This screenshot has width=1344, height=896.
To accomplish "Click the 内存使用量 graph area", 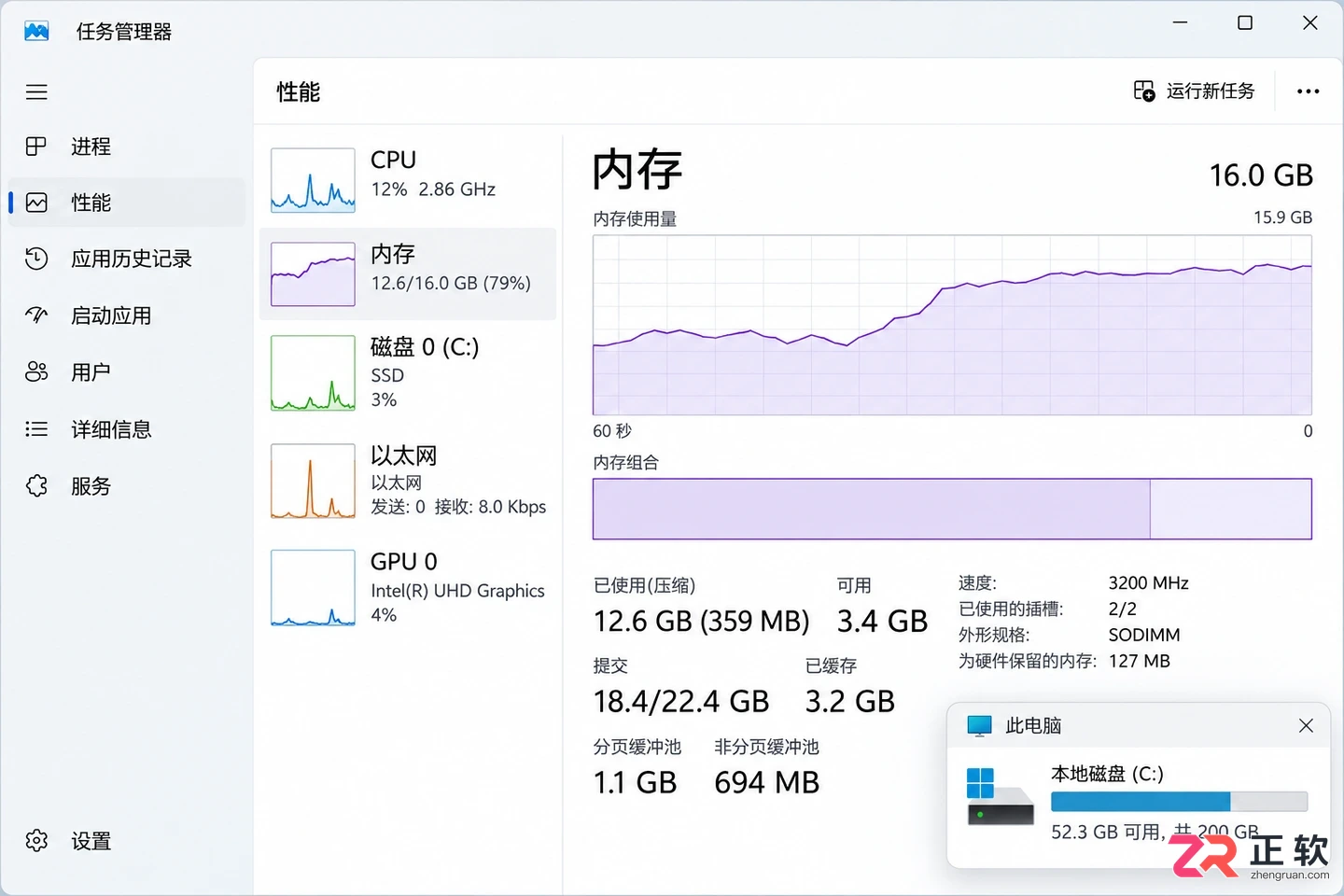I will tap(952, 325).
